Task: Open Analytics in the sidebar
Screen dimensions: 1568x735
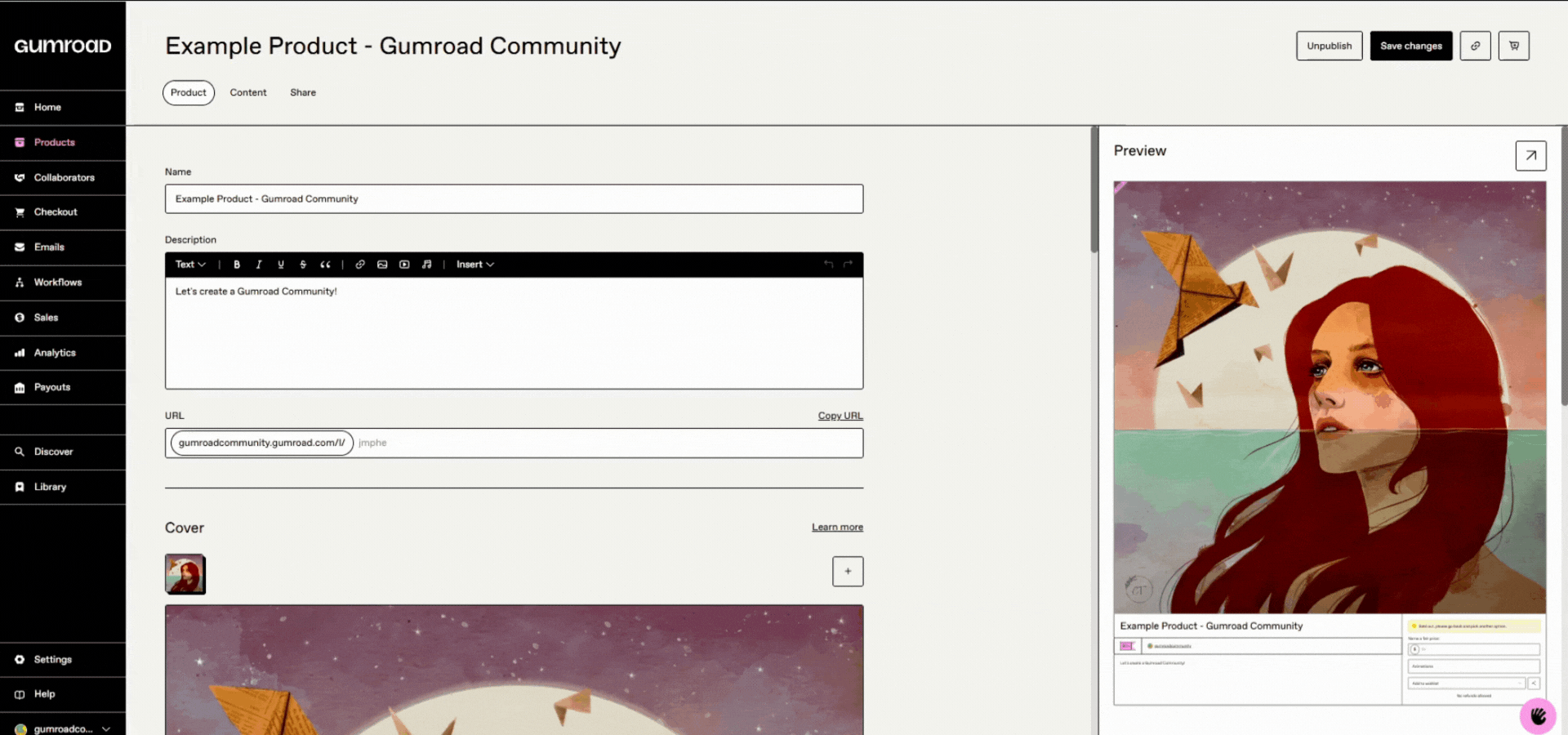Action: coord(63,353)
